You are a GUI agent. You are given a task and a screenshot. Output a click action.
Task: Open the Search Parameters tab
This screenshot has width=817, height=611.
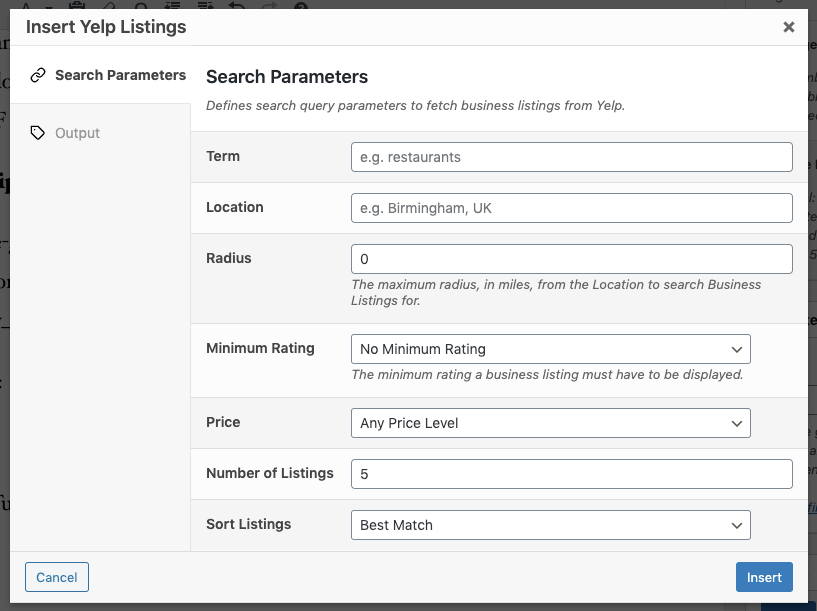click(101, 75)
